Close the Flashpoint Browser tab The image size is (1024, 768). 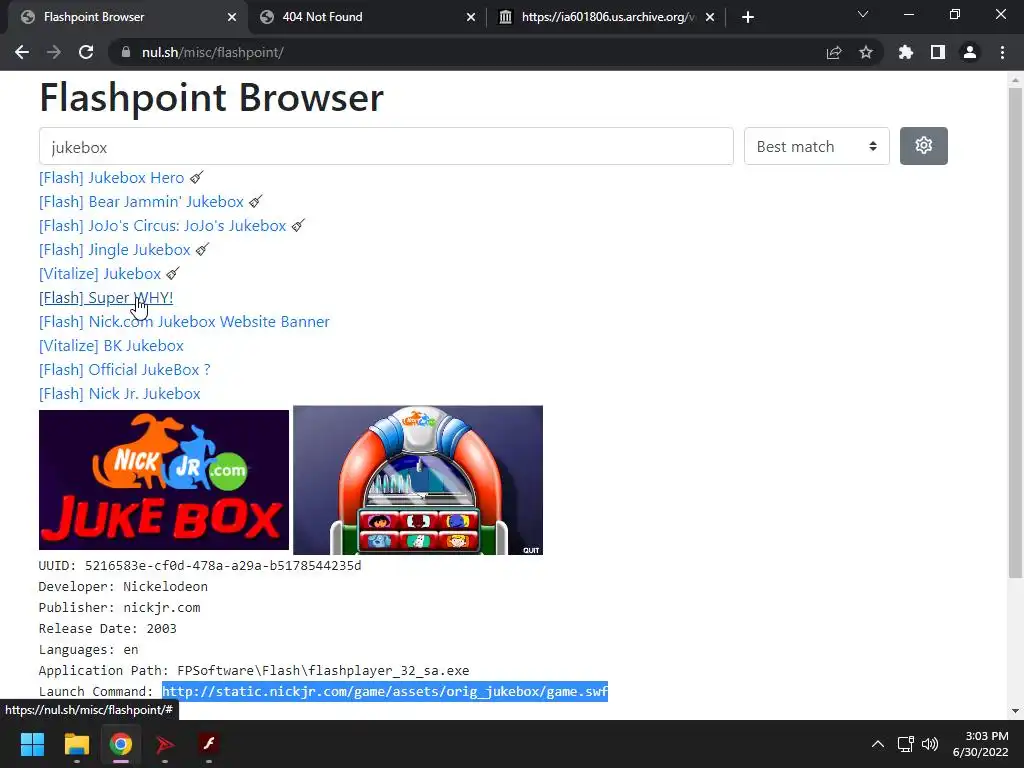232,17
